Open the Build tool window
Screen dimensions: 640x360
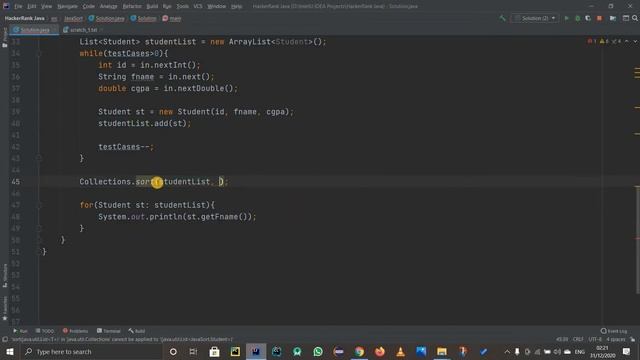[137, 331]
